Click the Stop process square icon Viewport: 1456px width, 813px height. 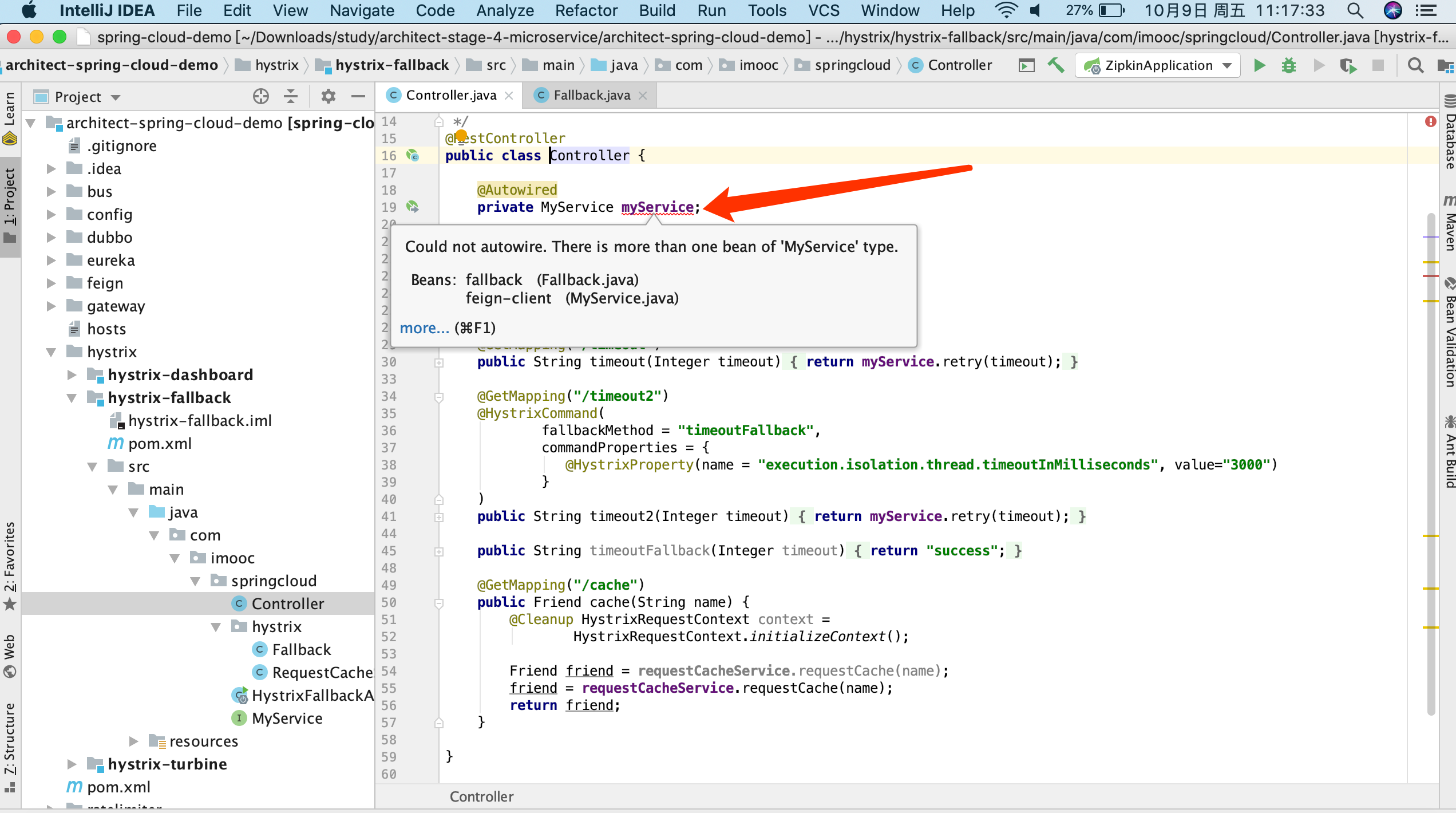point(1378,65)
